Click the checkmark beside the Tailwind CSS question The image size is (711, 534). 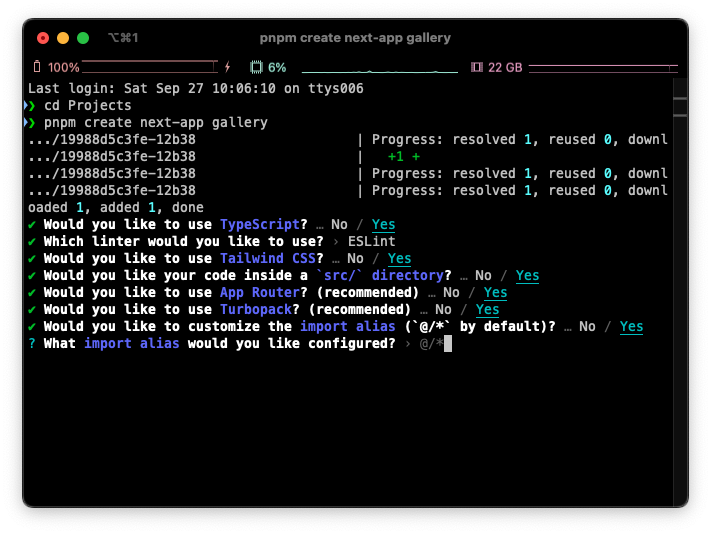point(32,258)
